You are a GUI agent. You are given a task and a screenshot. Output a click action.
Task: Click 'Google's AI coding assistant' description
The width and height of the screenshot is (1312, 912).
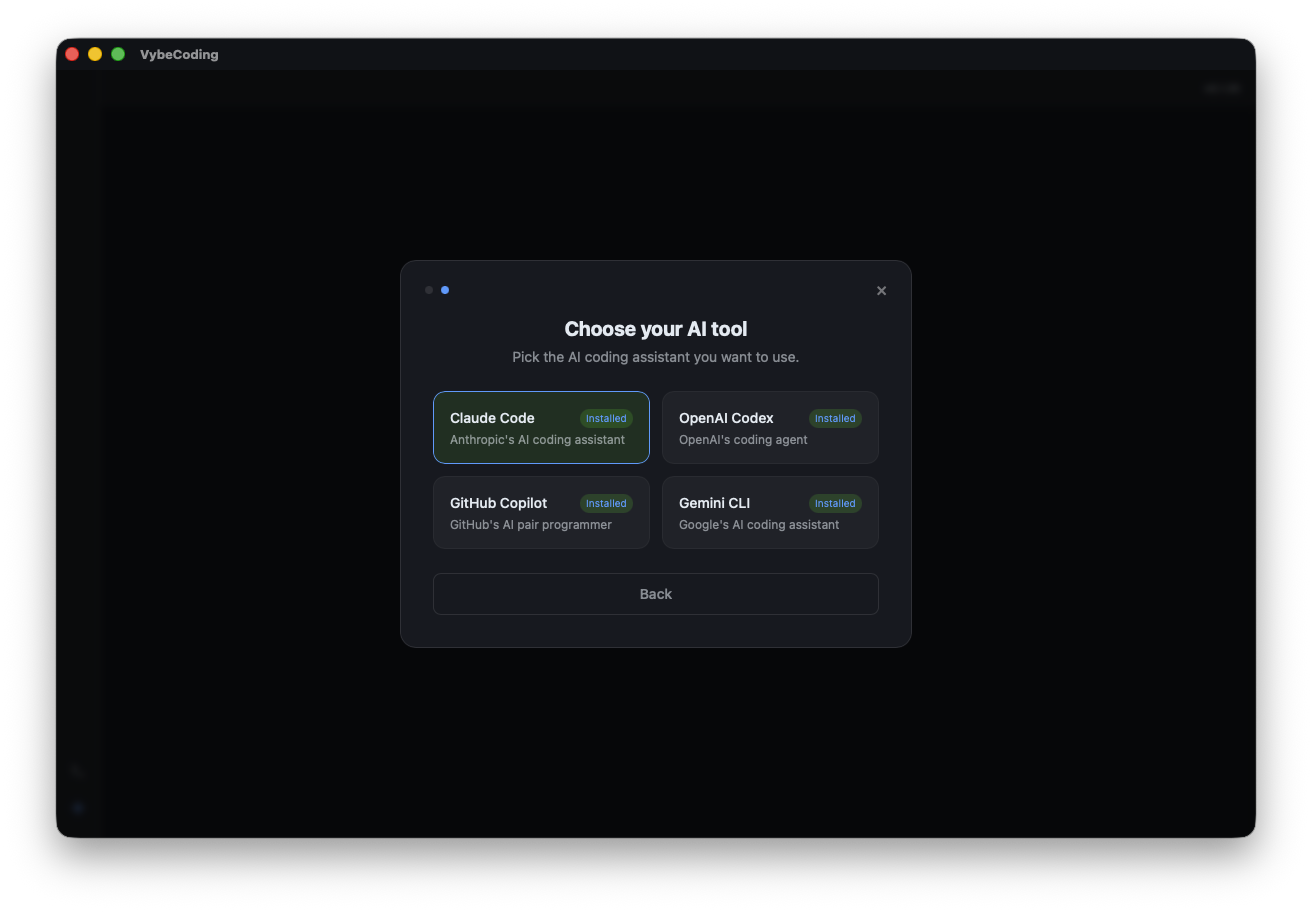click(x=759, y=525)
